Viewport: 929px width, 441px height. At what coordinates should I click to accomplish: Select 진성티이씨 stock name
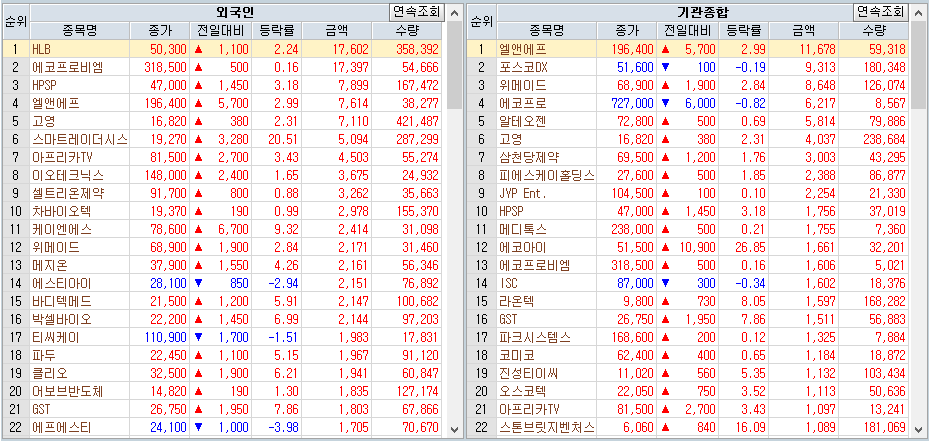click(529, 374)
